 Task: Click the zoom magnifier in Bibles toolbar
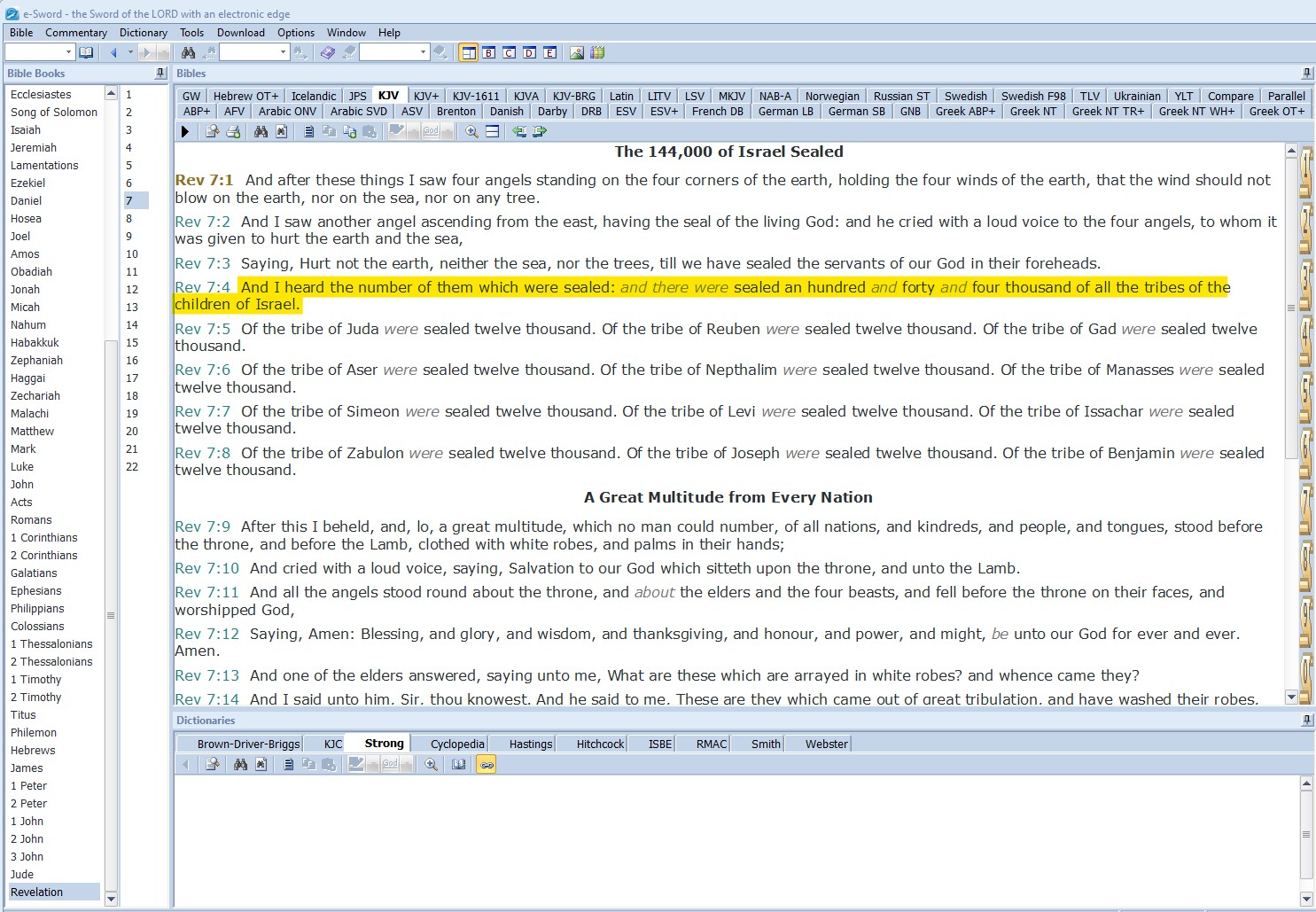click(x=471, y=131)
